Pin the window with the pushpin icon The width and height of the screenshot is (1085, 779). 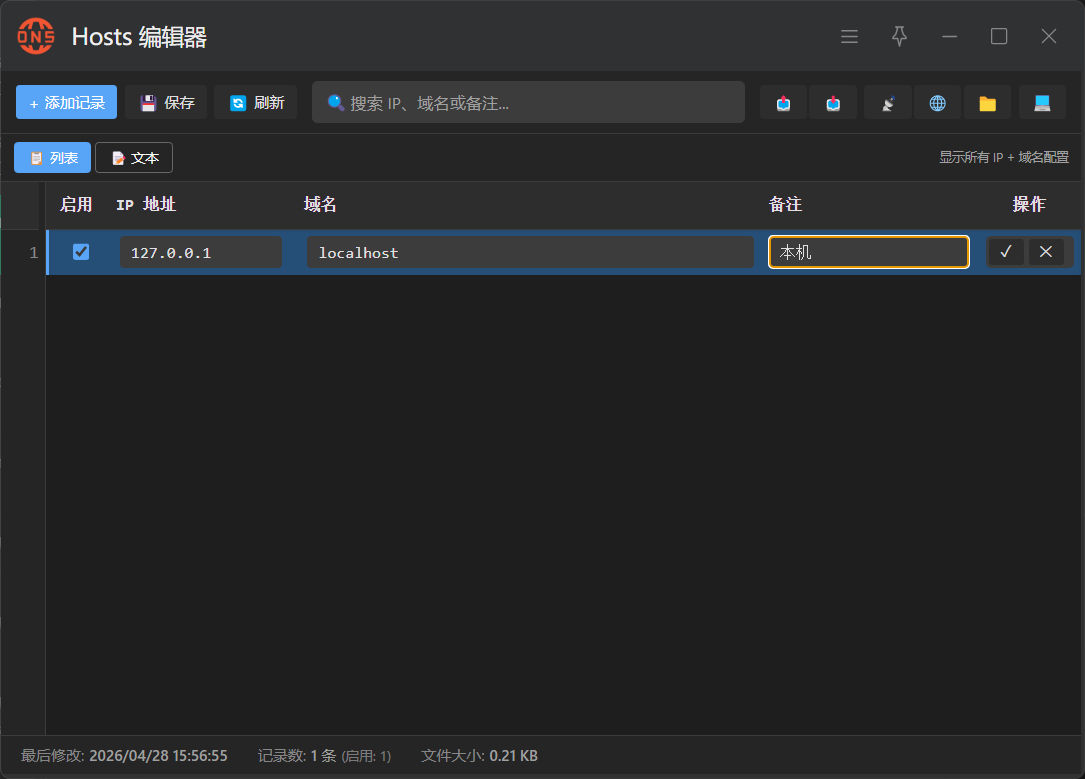pos(899,37)
